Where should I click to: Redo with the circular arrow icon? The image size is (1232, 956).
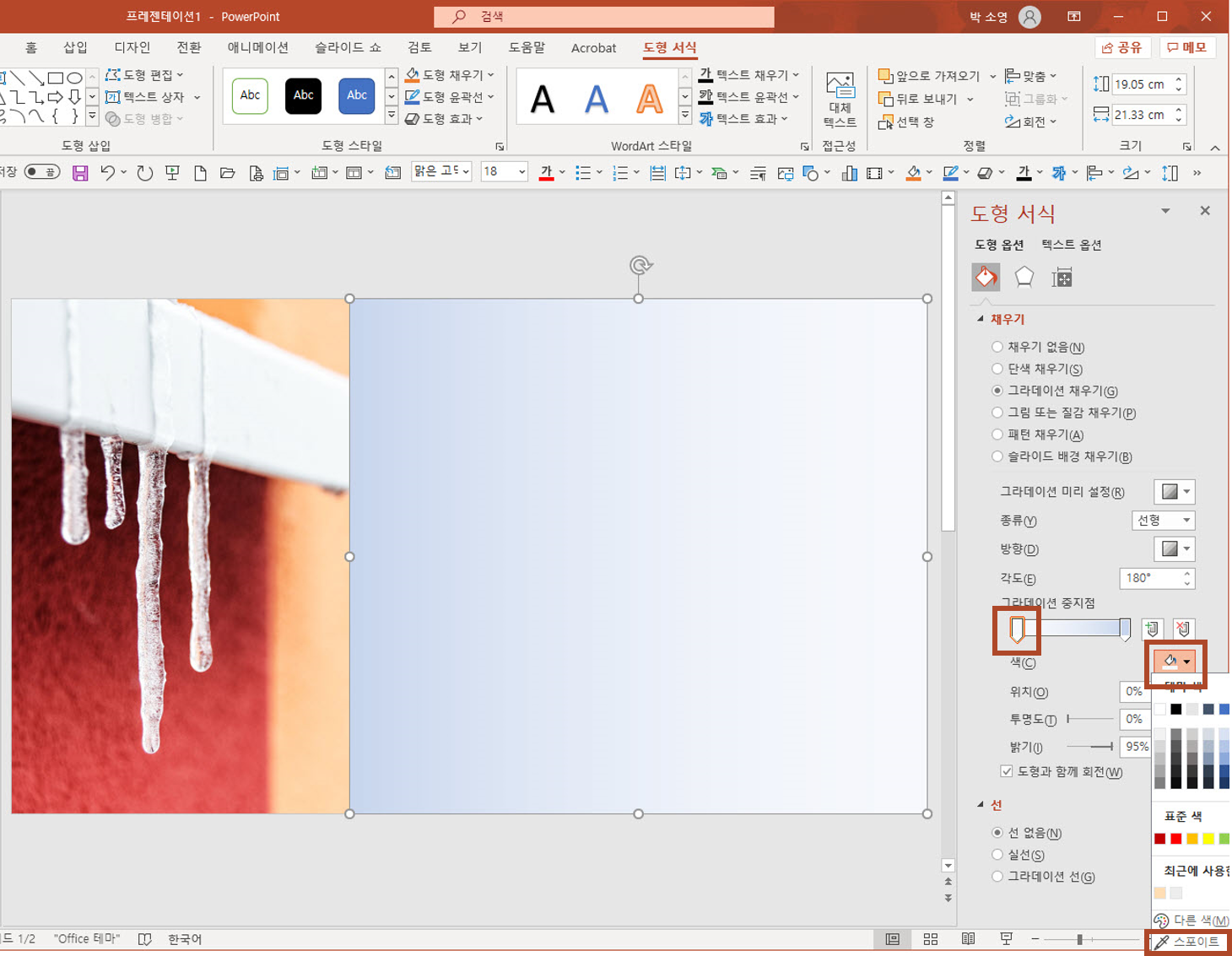pos(144,173)
